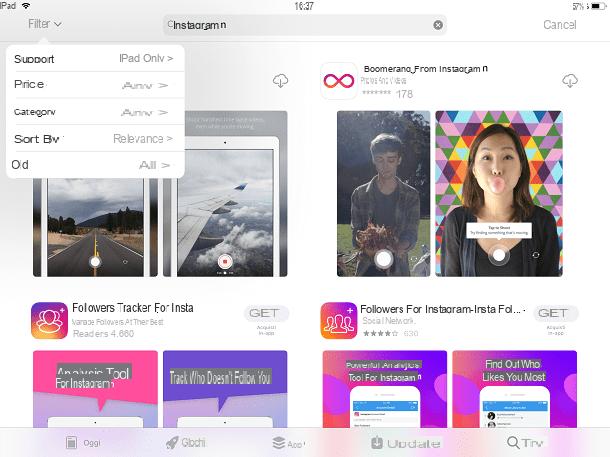The image size is (610, 457).
Task: Select Social Network category label
Action: point(389,321)
